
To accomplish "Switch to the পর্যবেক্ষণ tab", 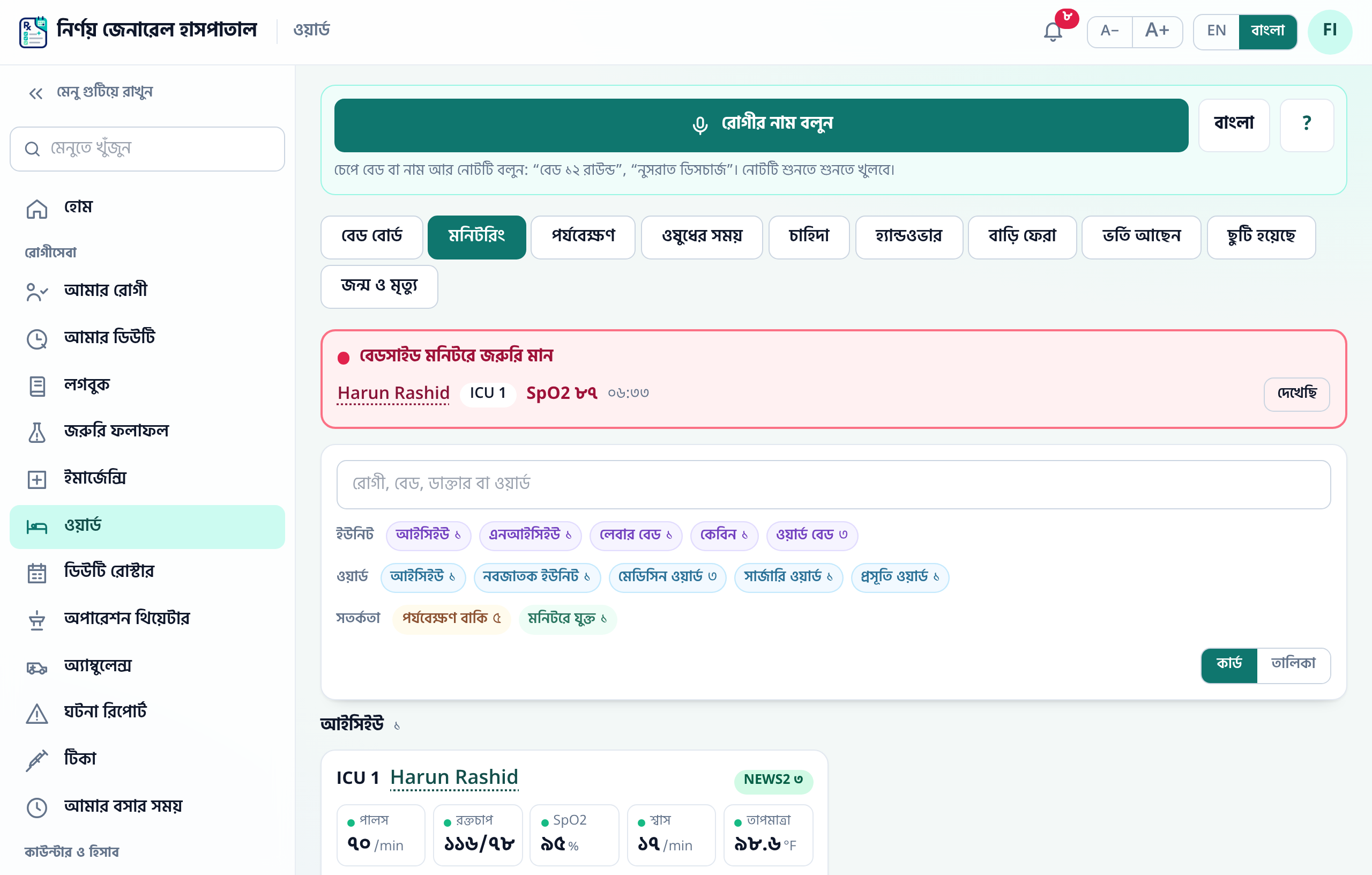I will pos(583,237).
